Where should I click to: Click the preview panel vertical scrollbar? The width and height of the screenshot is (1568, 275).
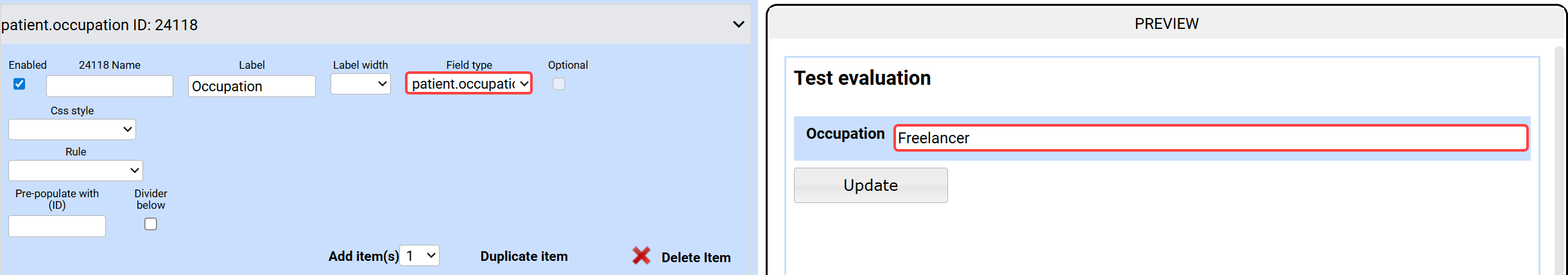[x=1559, y=161]
